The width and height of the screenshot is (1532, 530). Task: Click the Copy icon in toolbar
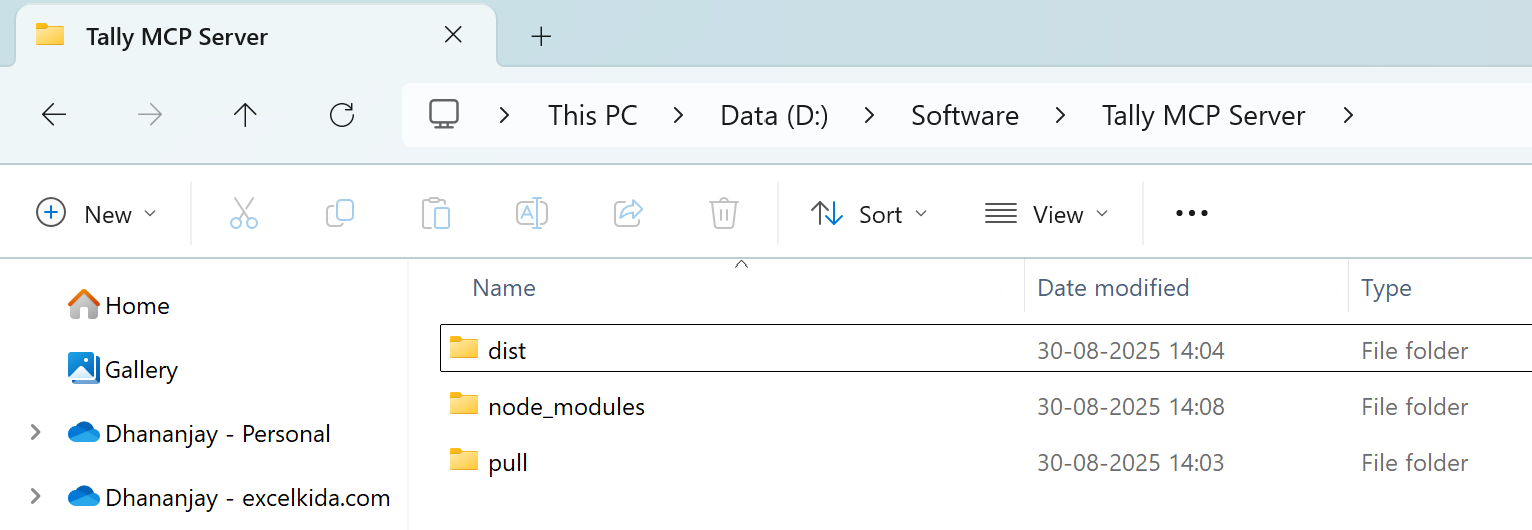point(340,213)
